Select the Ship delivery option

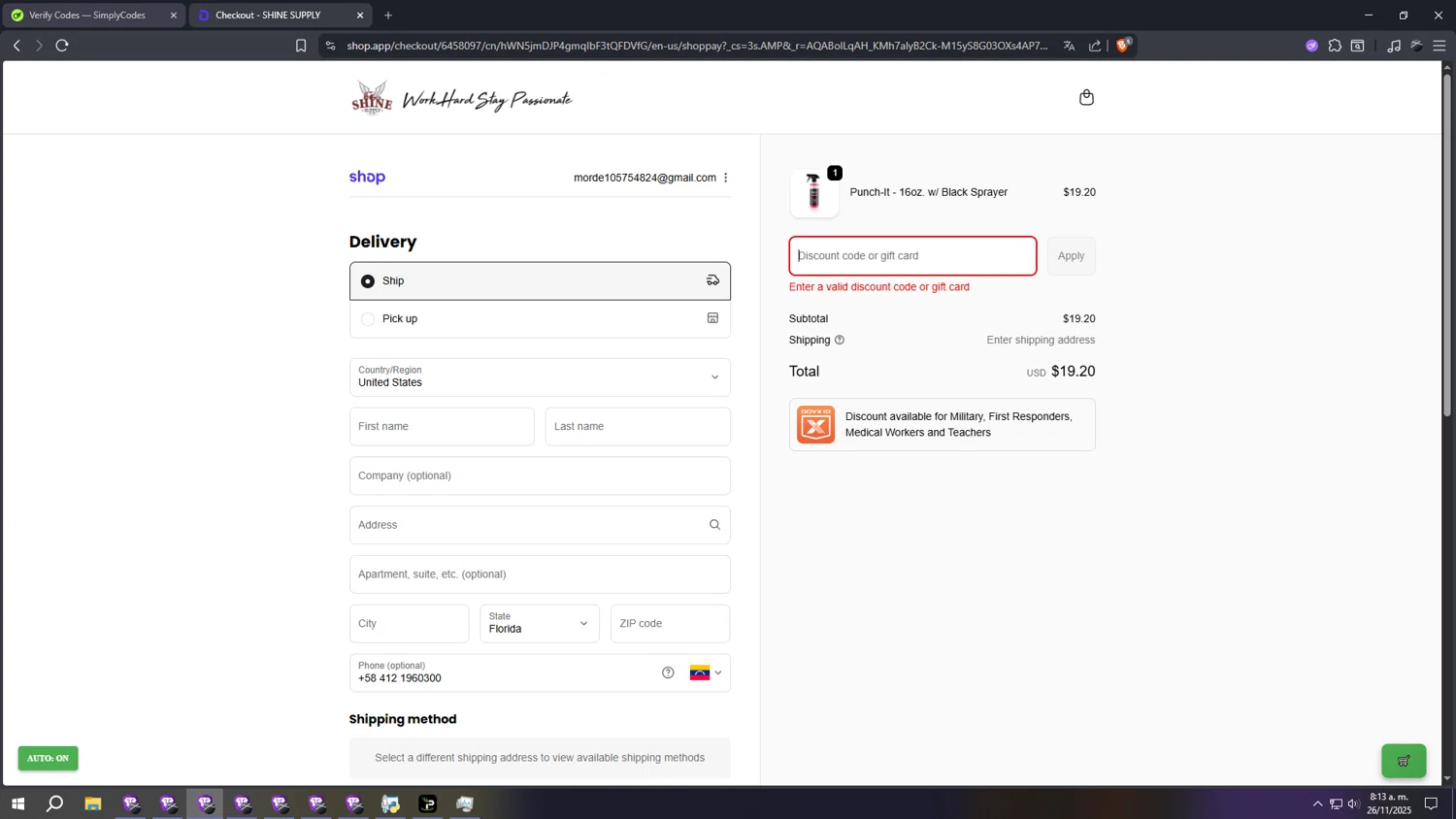click(540, 280)
